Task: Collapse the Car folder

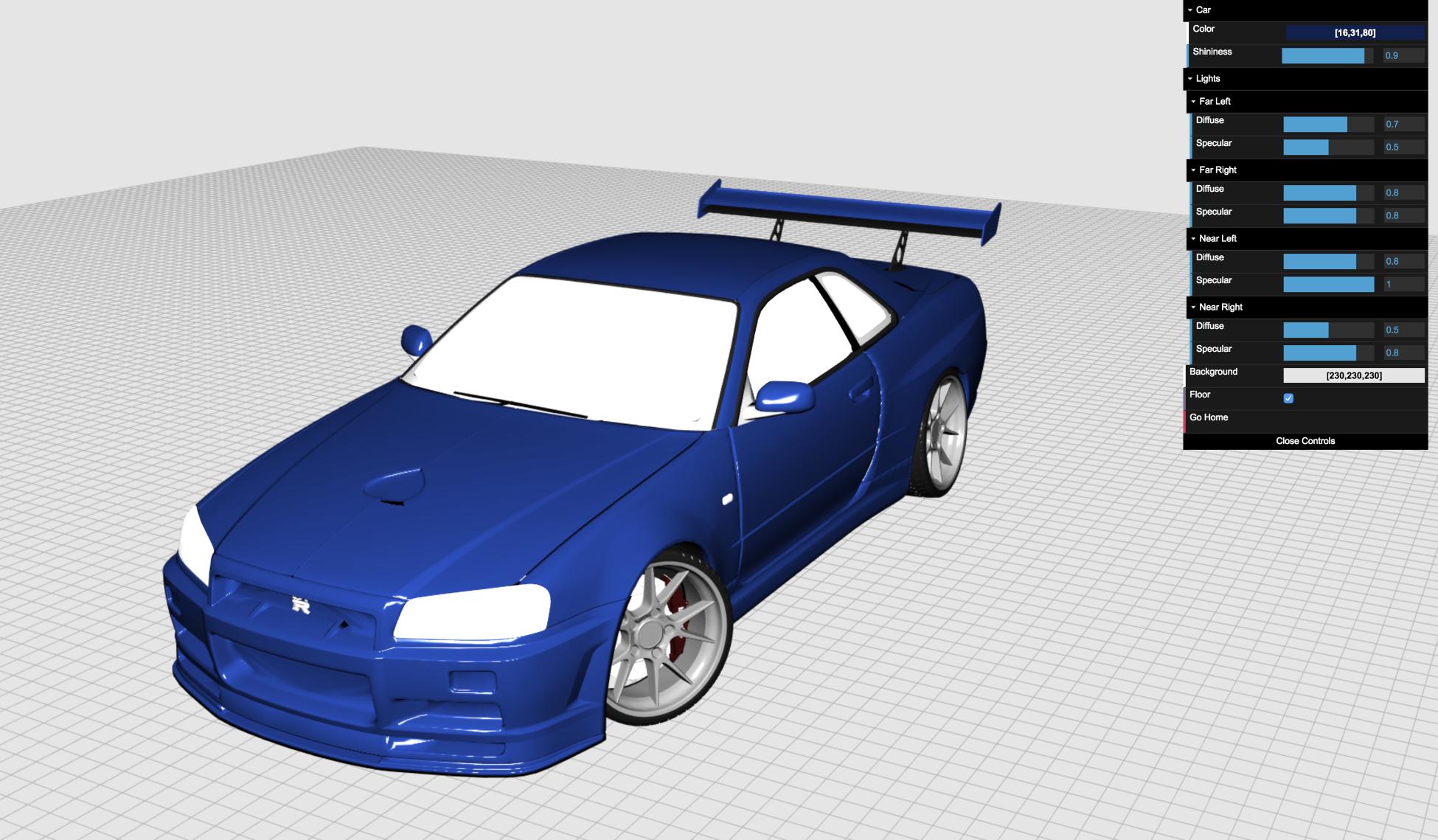Action: [x=1203, y=10]
